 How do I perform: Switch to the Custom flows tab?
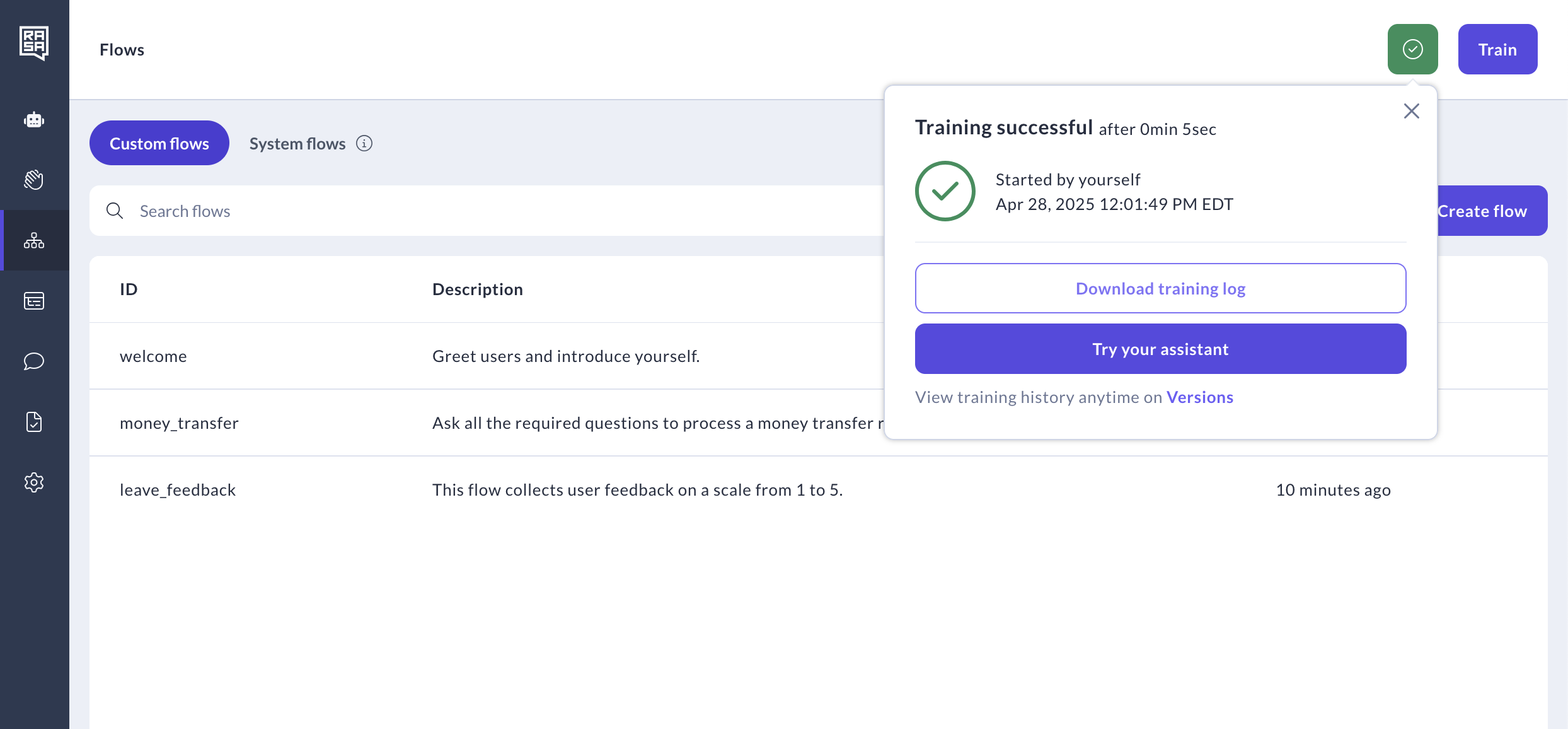[159, 143]
